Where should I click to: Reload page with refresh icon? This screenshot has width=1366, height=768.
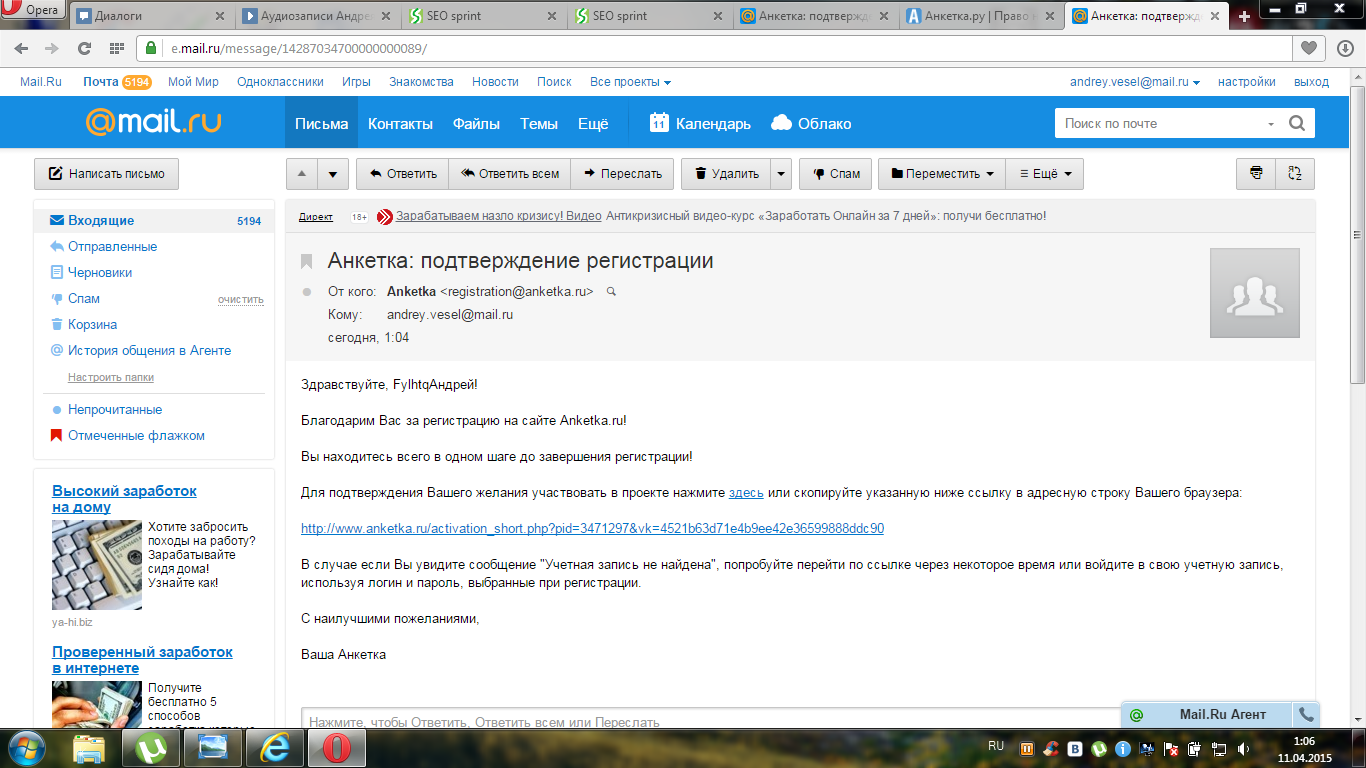click(84, 48)
